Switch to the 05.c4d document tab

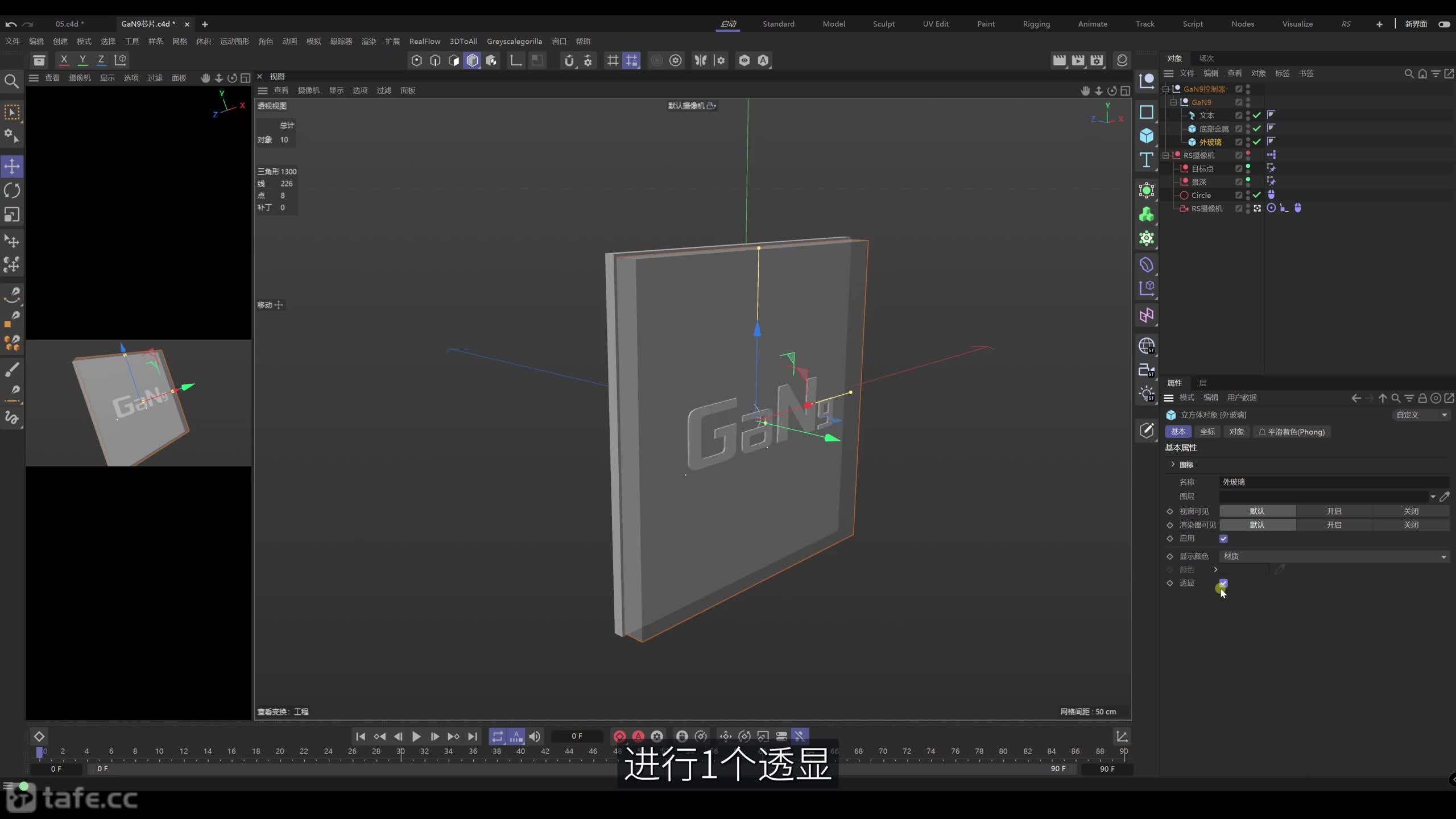click(69, 24)
